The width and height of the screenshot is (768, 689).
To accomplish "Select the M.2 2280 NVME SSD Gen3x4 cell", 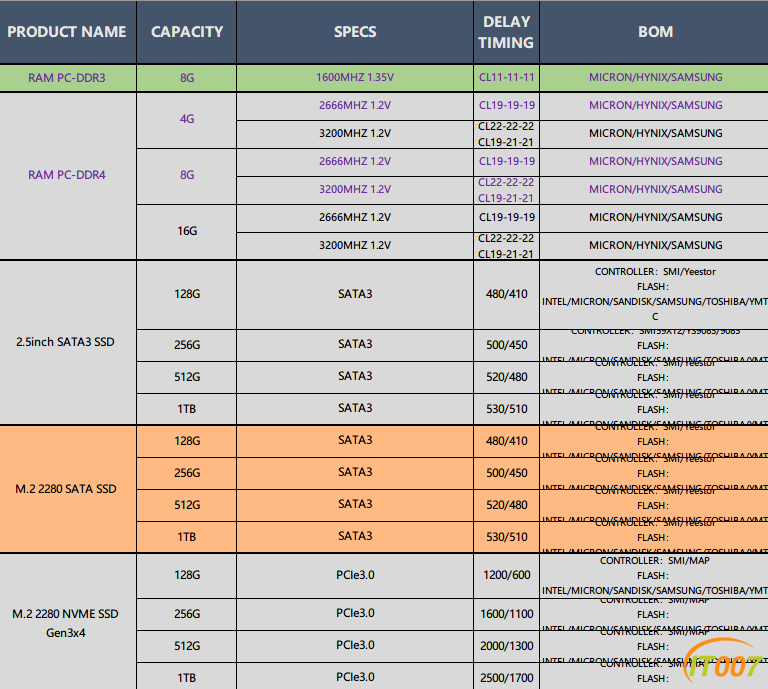I will 68,622.
